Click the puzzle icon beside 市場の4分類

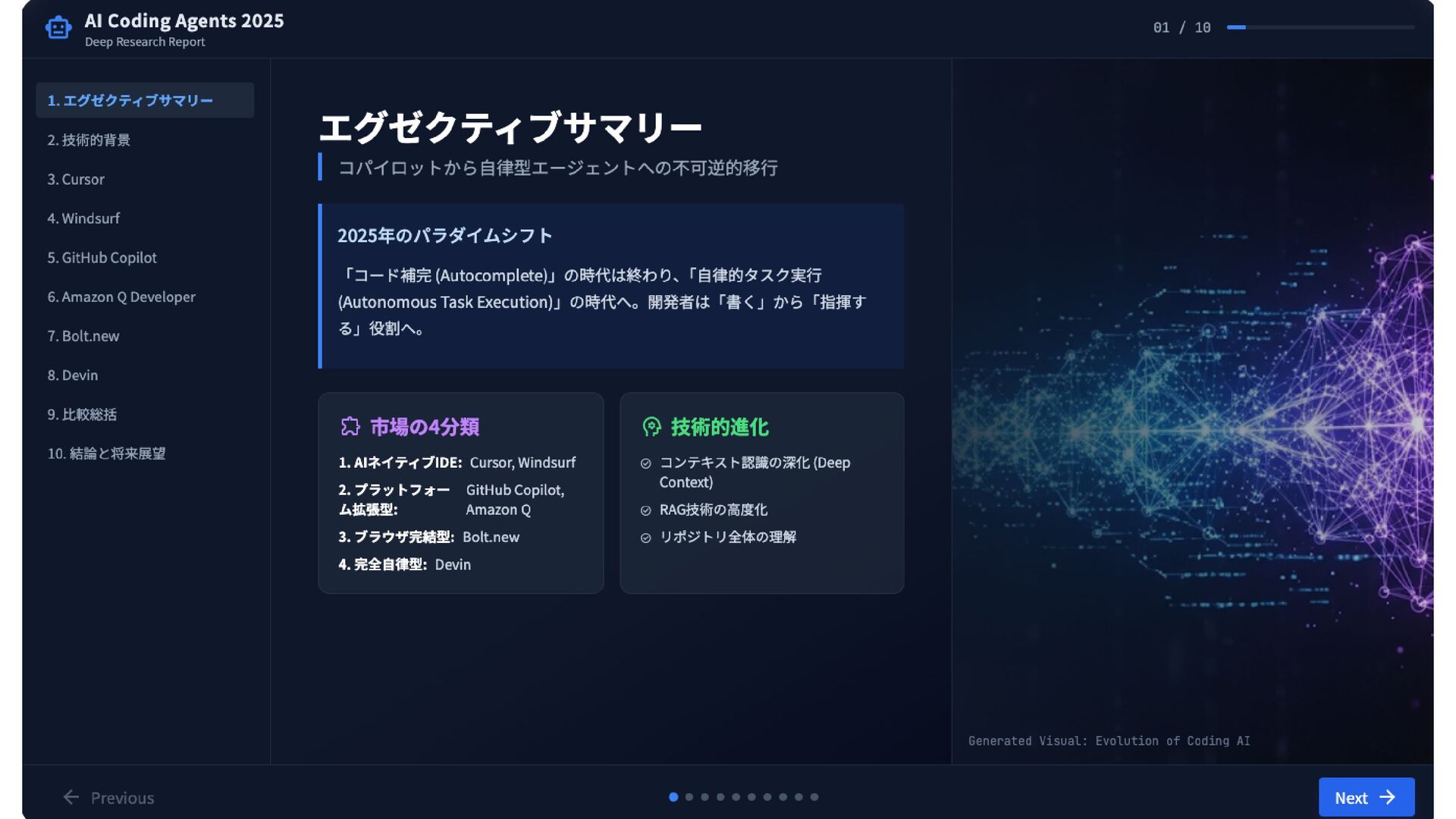pyautogui.click(x=350, y=427)
